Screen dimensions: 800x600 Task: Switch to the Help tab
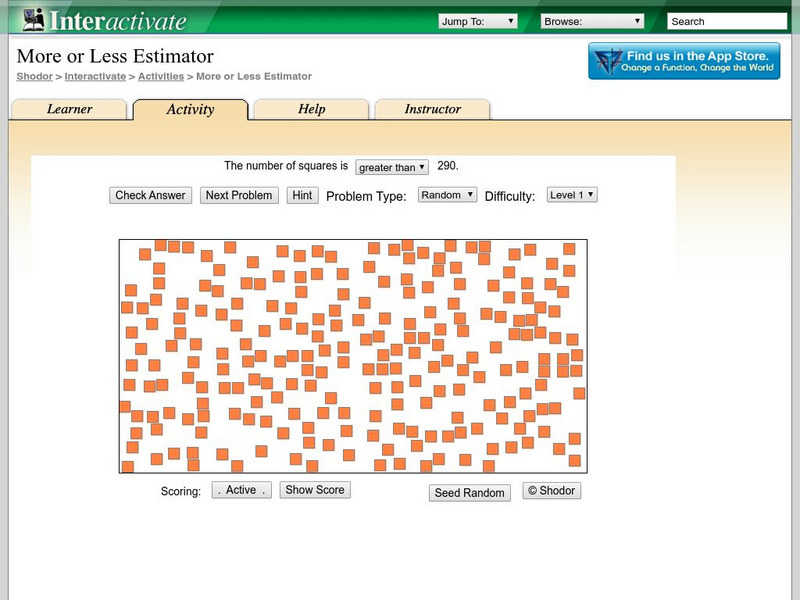[311, 109]
